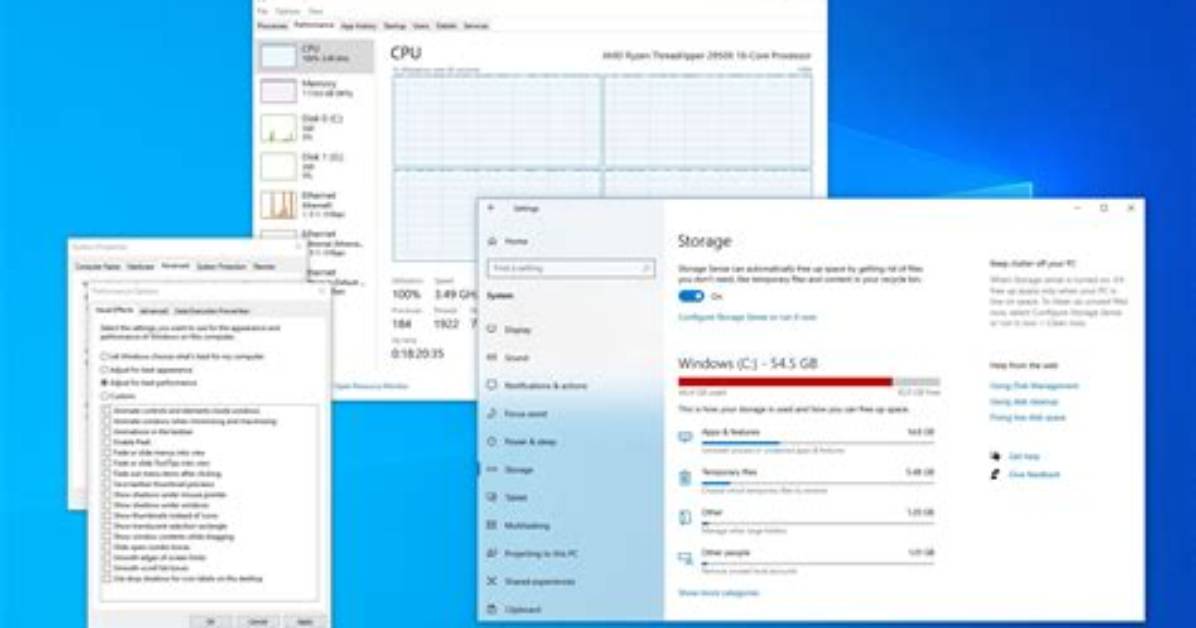Click the Sound speaker icon in Settings
The image size is (1196, 628).
492,357
